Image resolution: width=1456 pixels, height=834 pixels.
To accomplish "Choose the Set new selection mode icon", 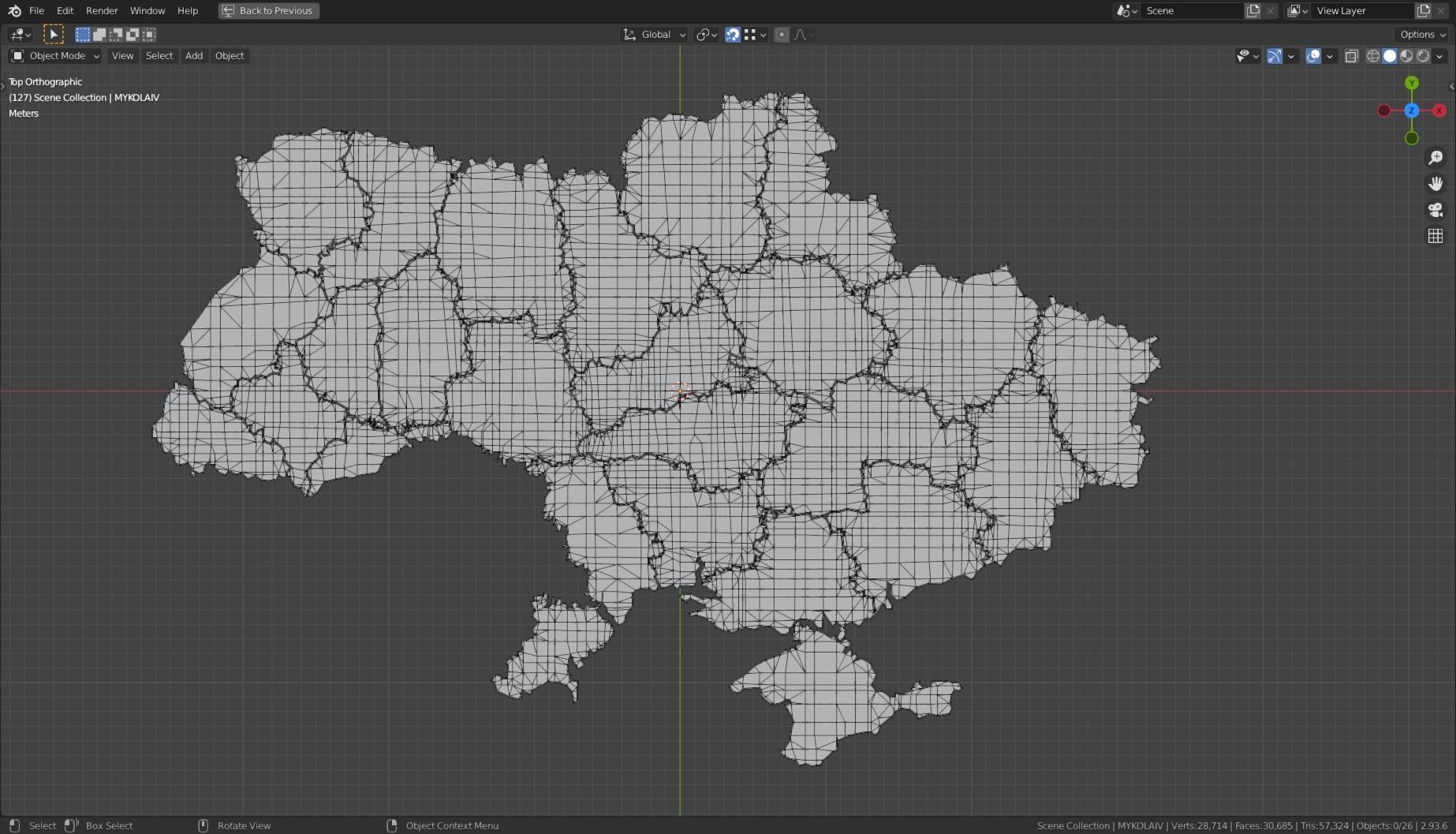I will click(x=83, y=34).
